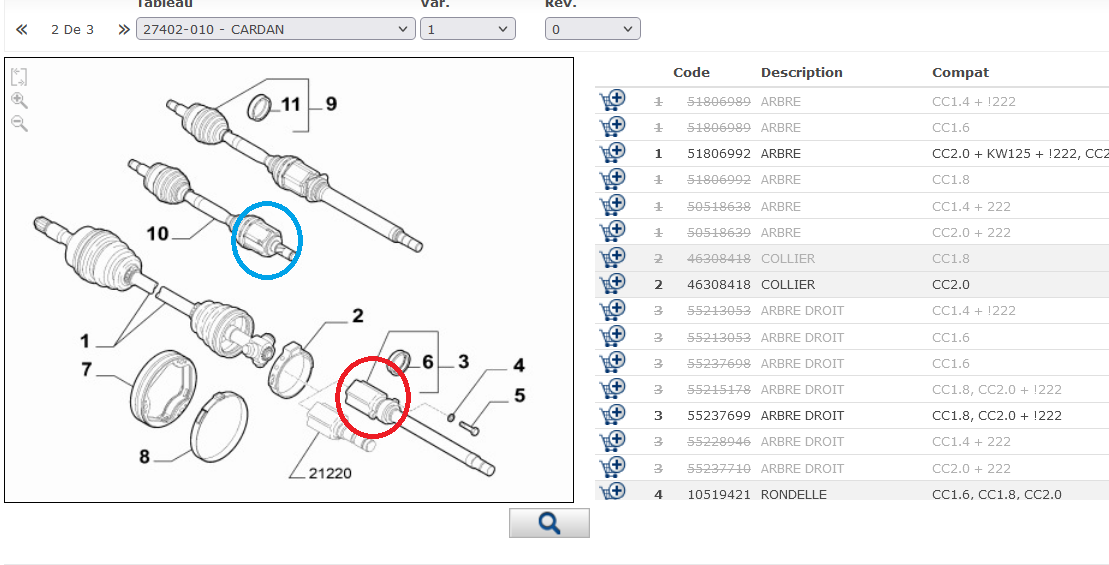1109x565 pixels.
Task: Click part code 50518639
Action: [719, 233]
